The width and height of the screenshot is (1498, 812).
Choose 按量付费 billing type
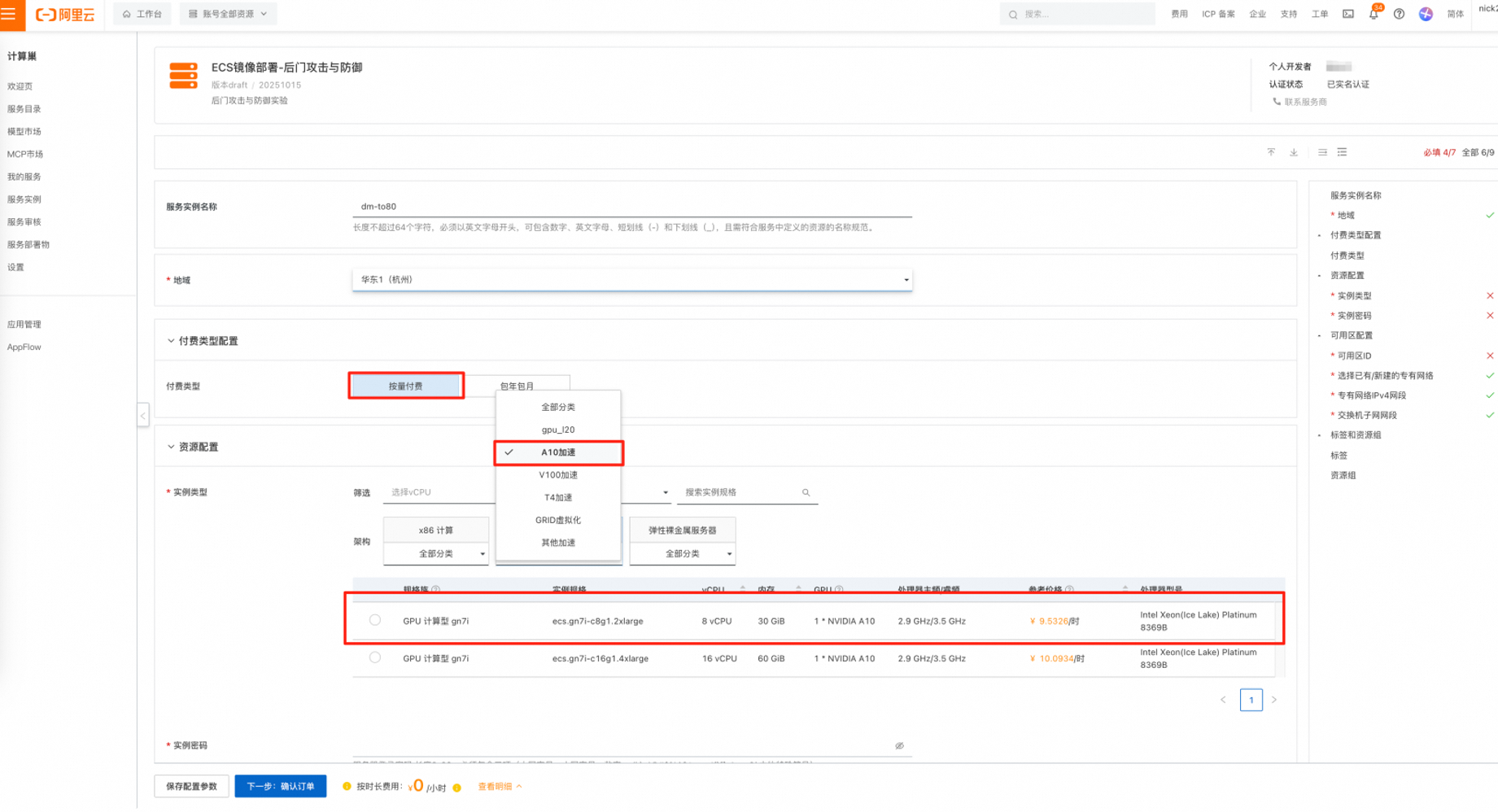(x=406, y=386)
